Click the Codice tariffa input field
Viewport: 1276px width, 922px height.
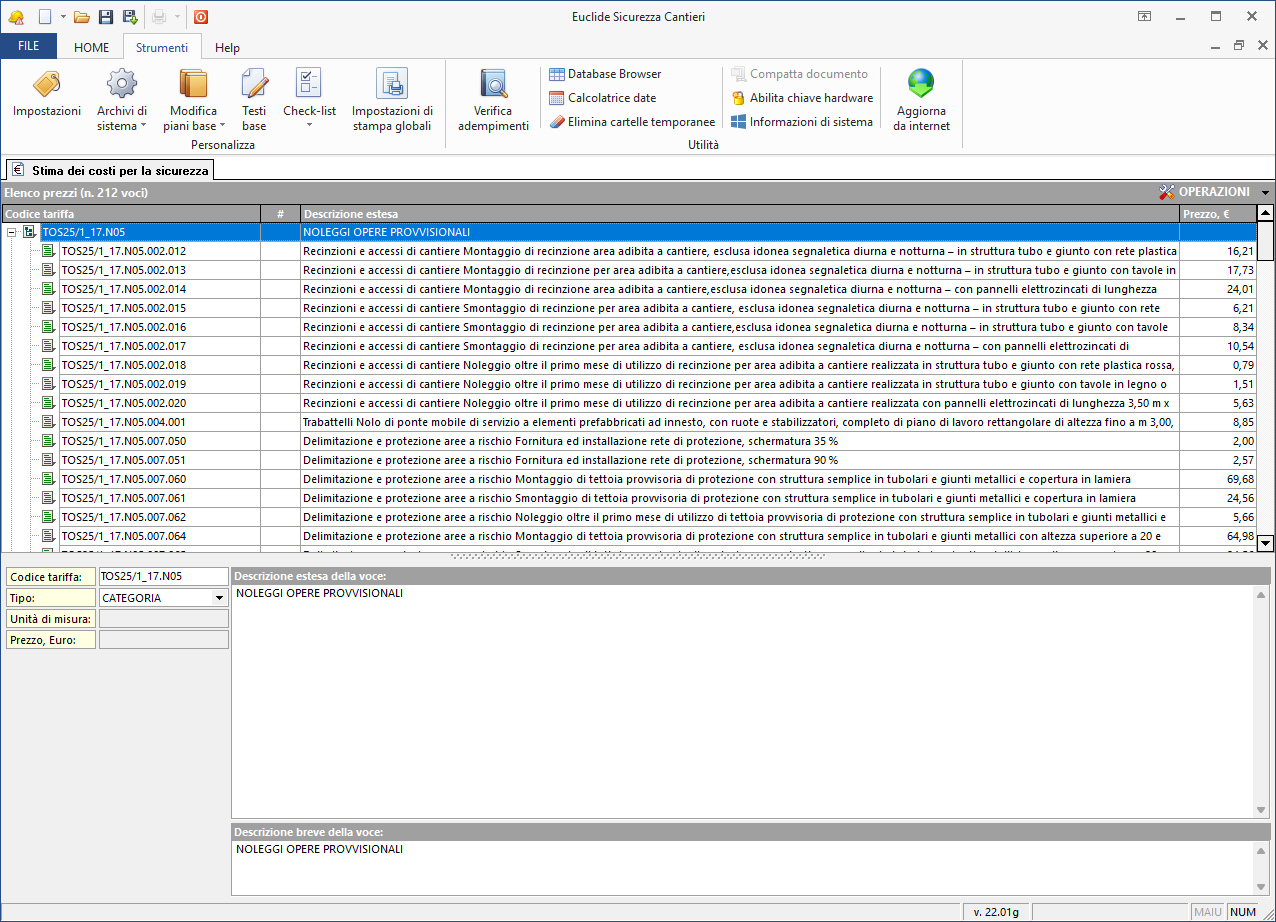tap(163, 577)
